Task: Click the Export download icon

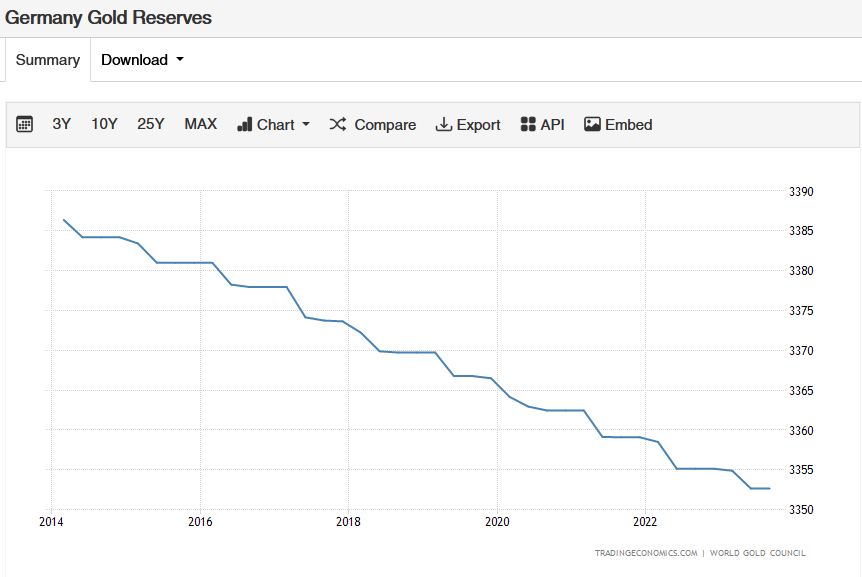Action: [x=444, y=125]
